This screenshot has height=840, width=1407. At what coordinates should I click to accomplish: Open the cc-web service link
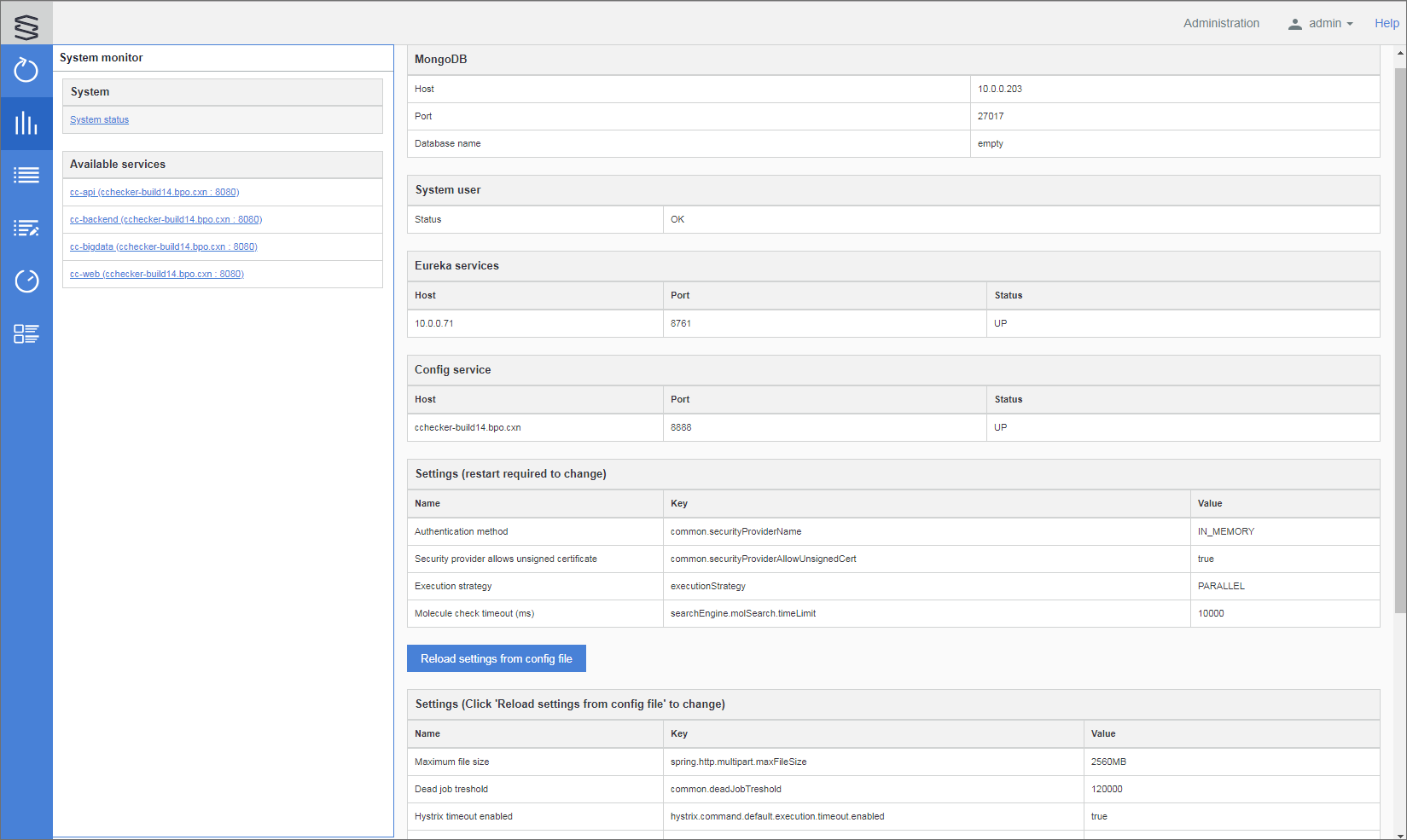[x=157, y=275]
